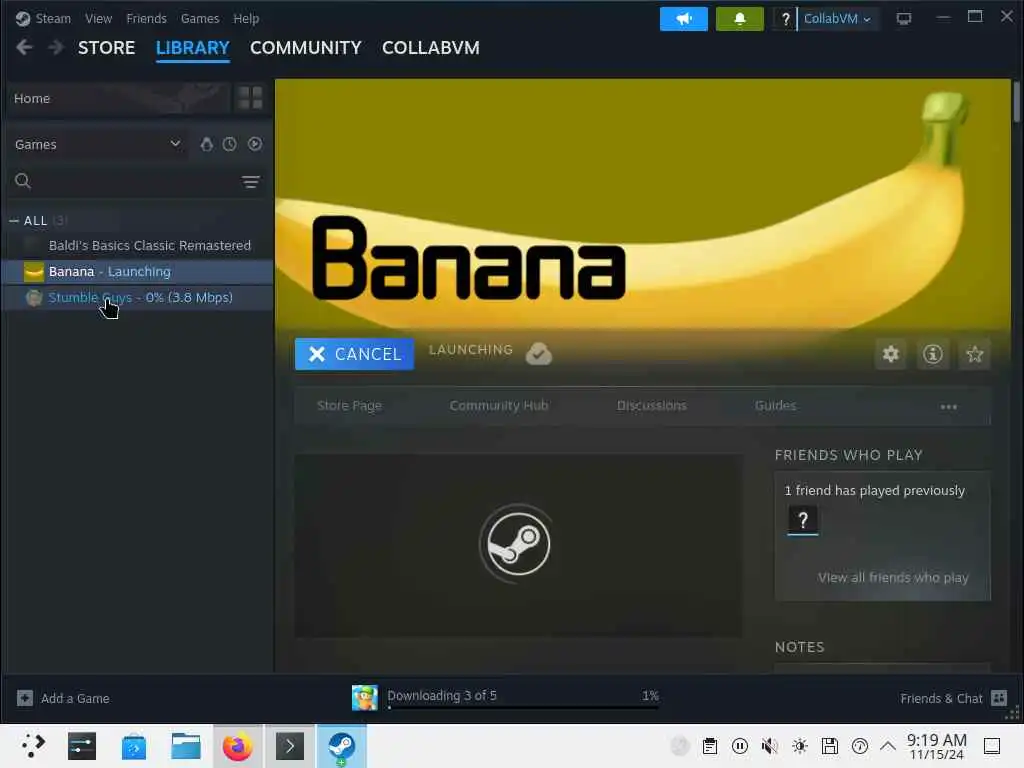Click the question mark avatar beside CollabVM
1024x768 pixels.
786,19
